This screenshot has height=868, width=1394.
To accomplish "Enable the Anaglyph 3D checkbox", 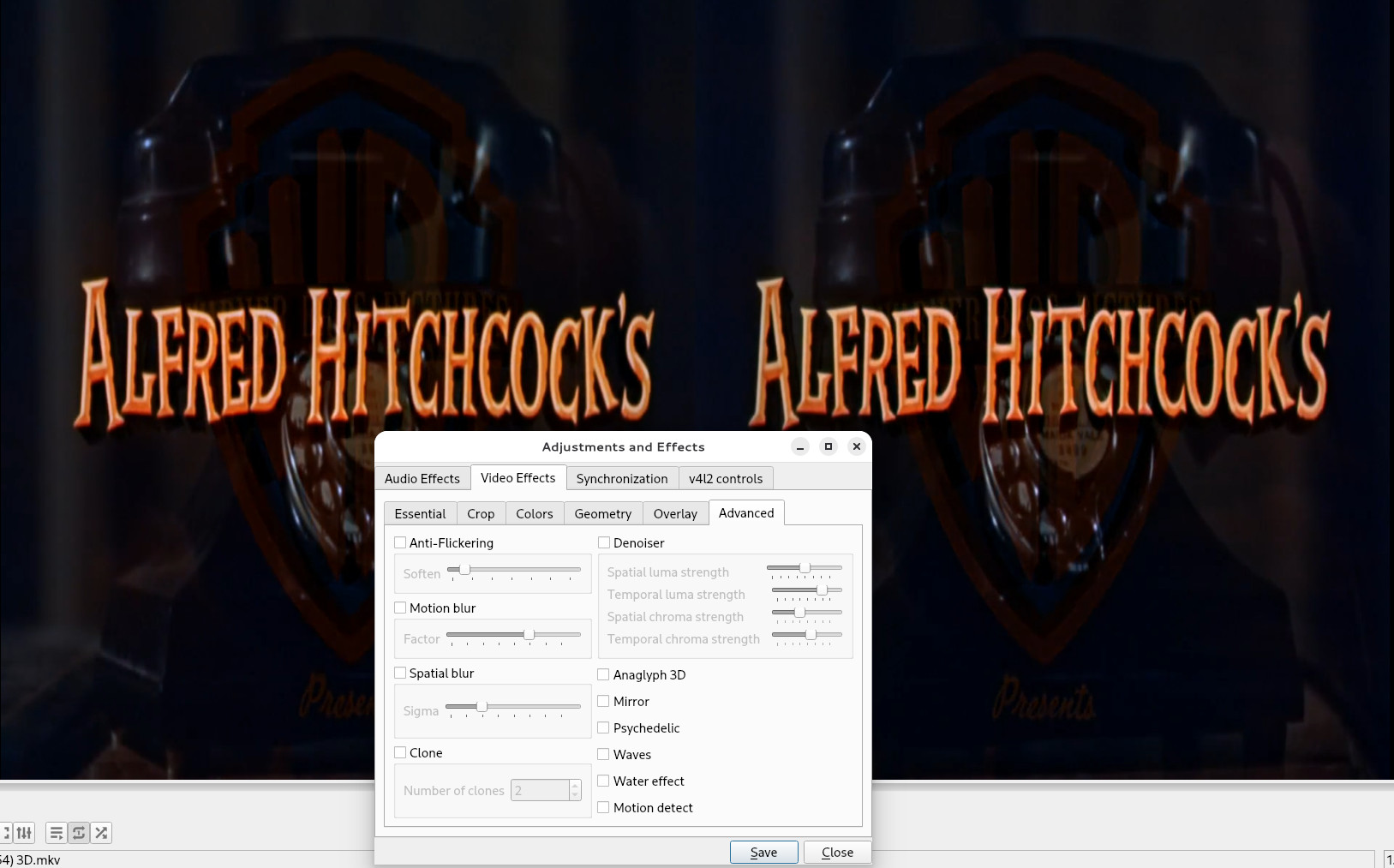I will 604,674.
